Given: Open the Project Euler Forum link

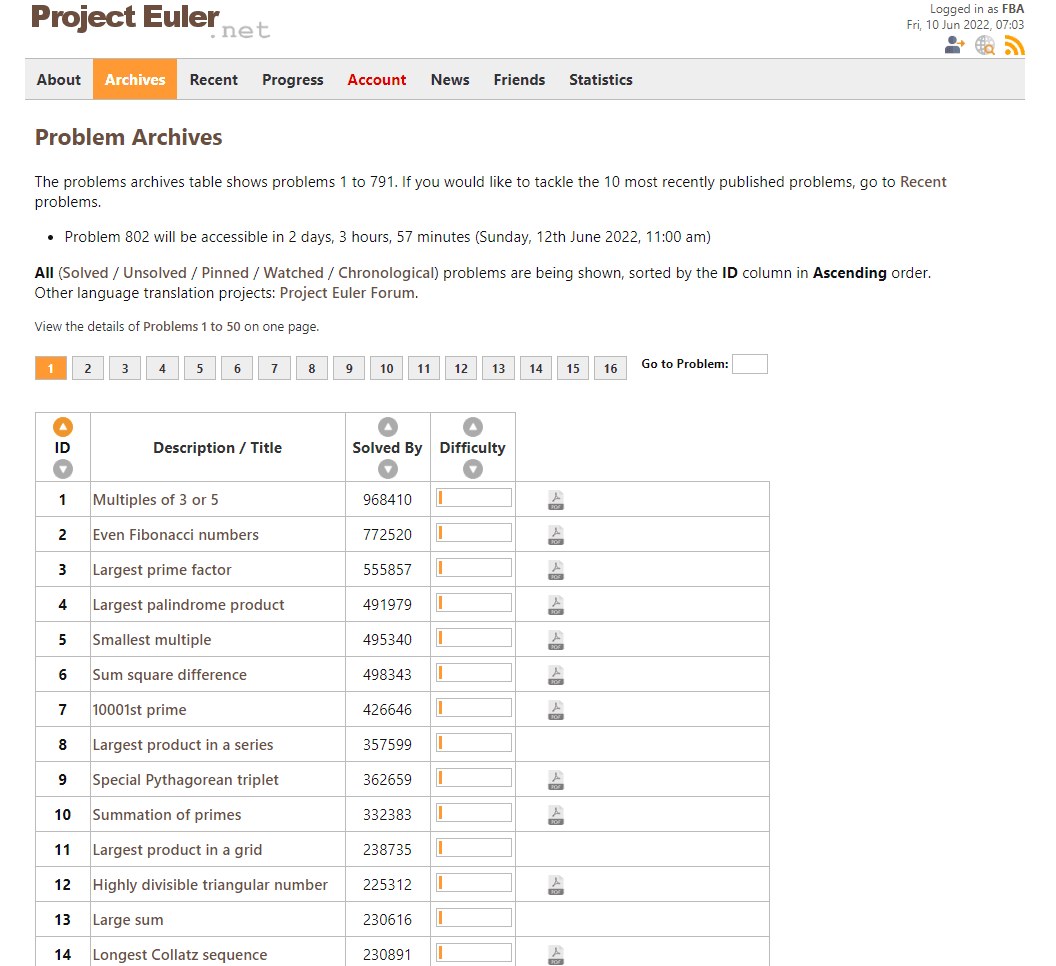Looking at the screenshot, I should [x=349, y=293].
